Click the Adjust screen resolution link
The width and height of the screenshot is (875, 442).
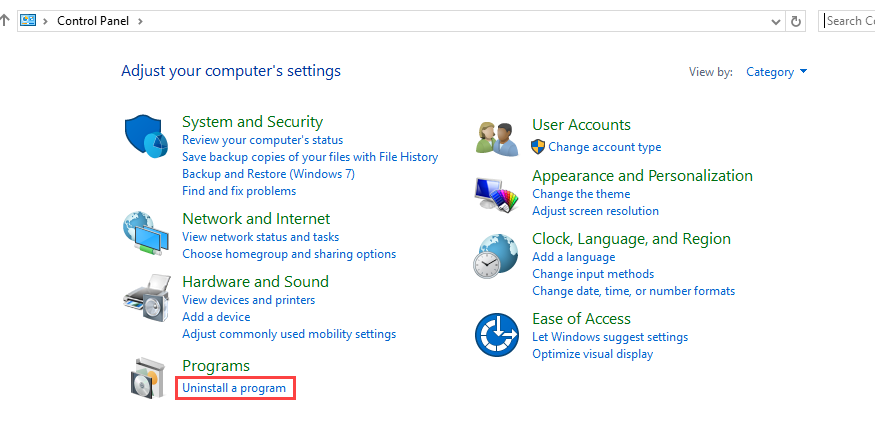[x=595, y=211]
